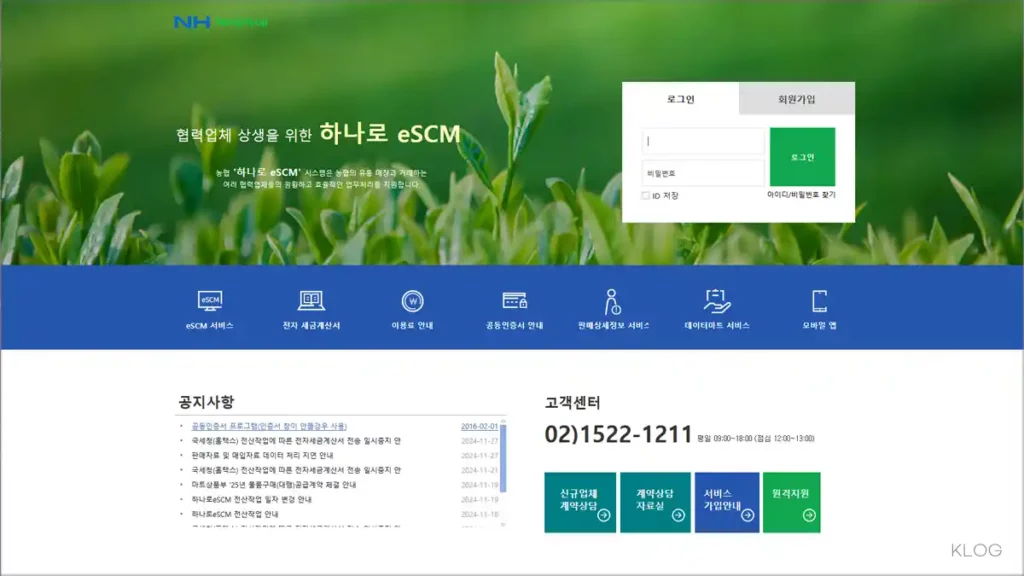This screenshot has height=576, width=1024.
Task: Click the 고객센터 heading
Action: pyautogui.click(x=572, y=402)
